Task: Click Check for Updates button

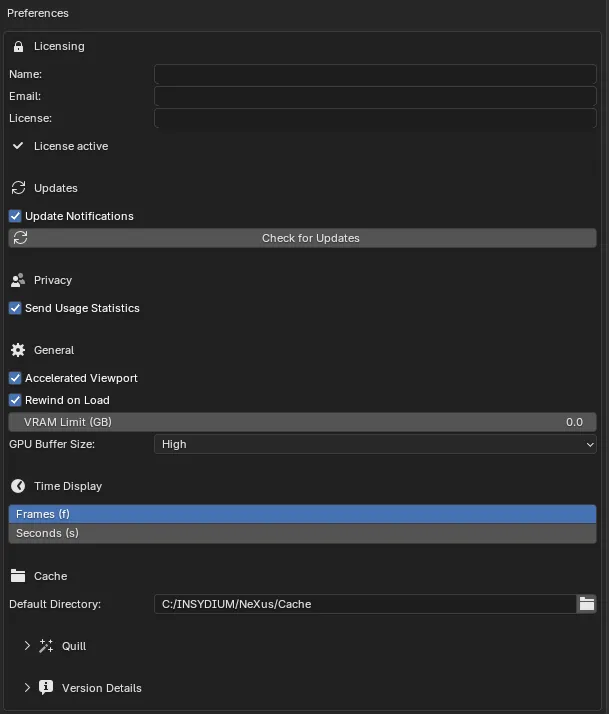Action: [x=302, y=238]
